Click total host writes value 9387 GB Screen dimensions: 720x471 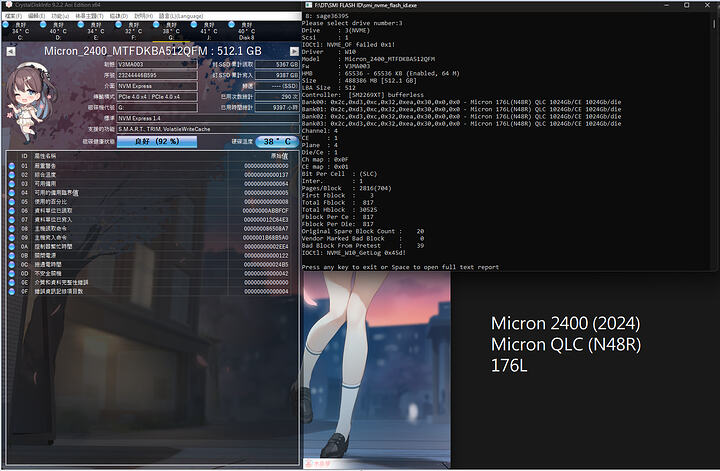point(277,75)
